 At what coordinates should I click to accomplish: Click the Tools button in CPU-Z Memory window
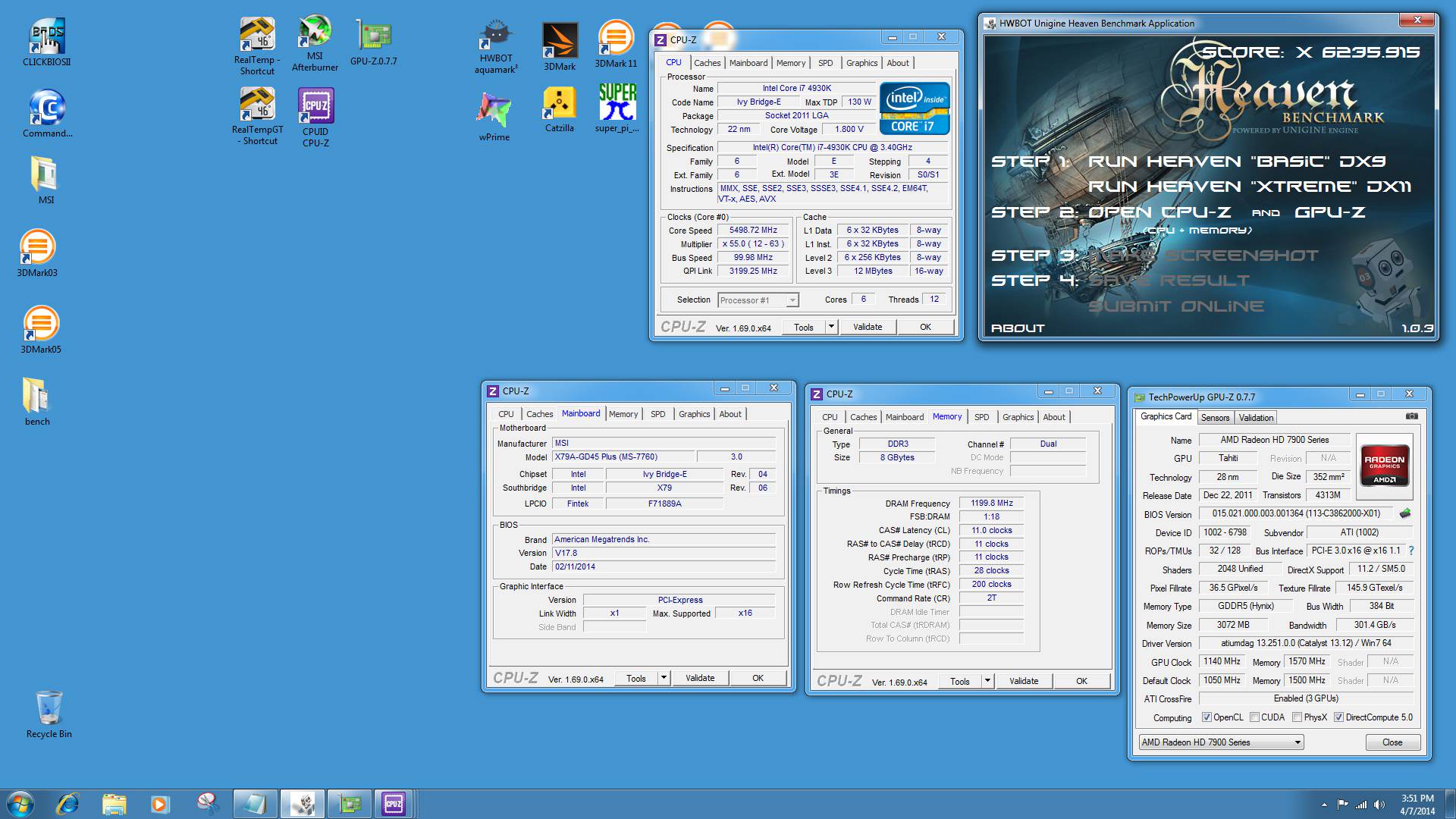[959, 681]
